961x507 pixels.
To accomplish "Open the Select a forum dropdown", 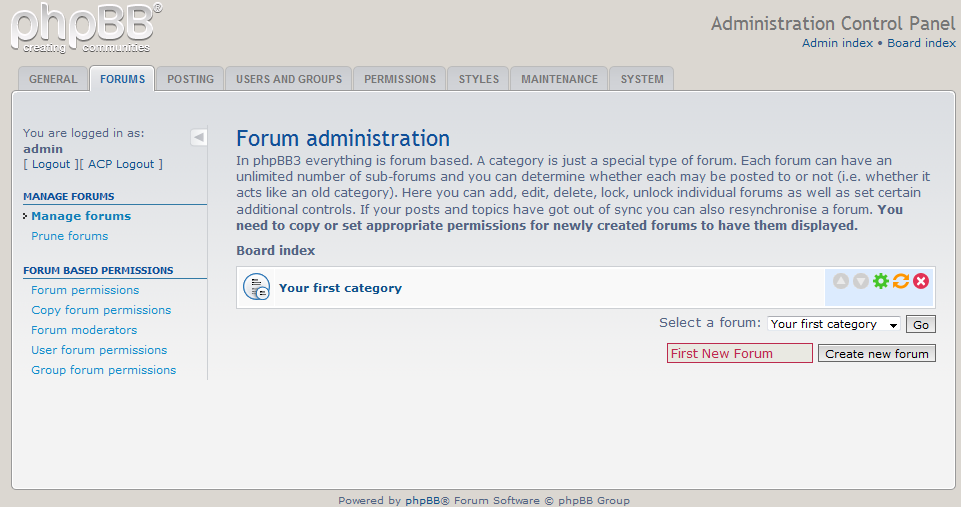I will 834,324.
